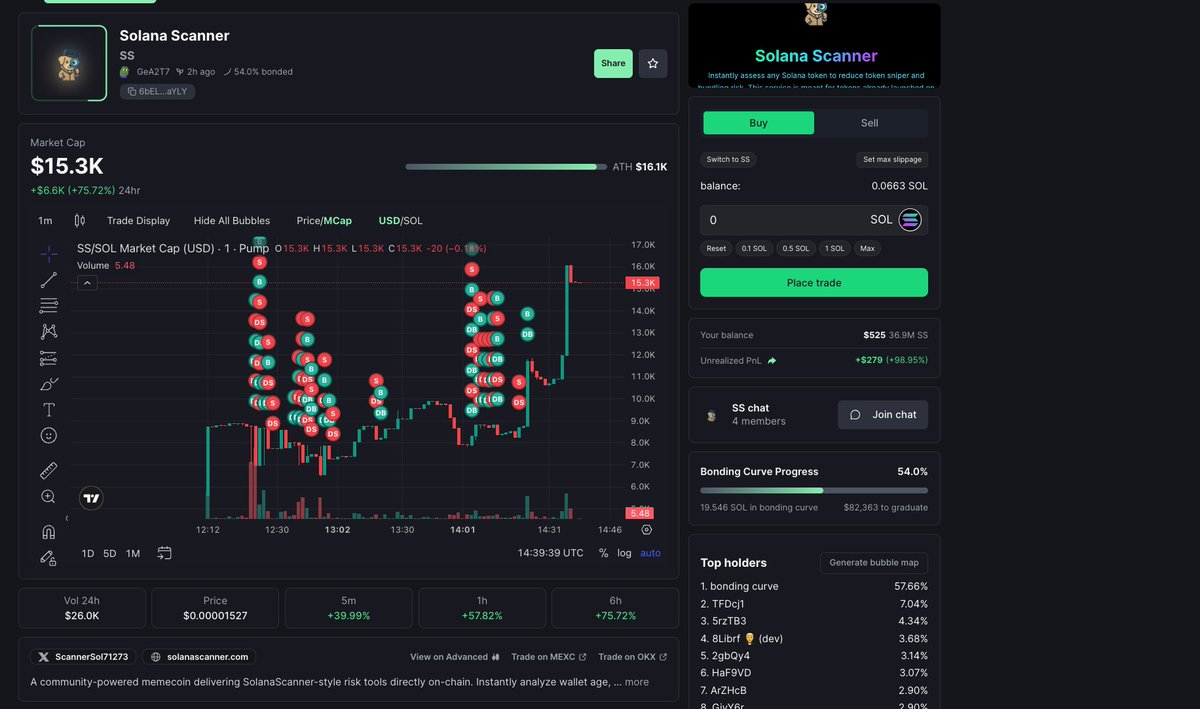Open the Fibonacci retracement tool

48,306
